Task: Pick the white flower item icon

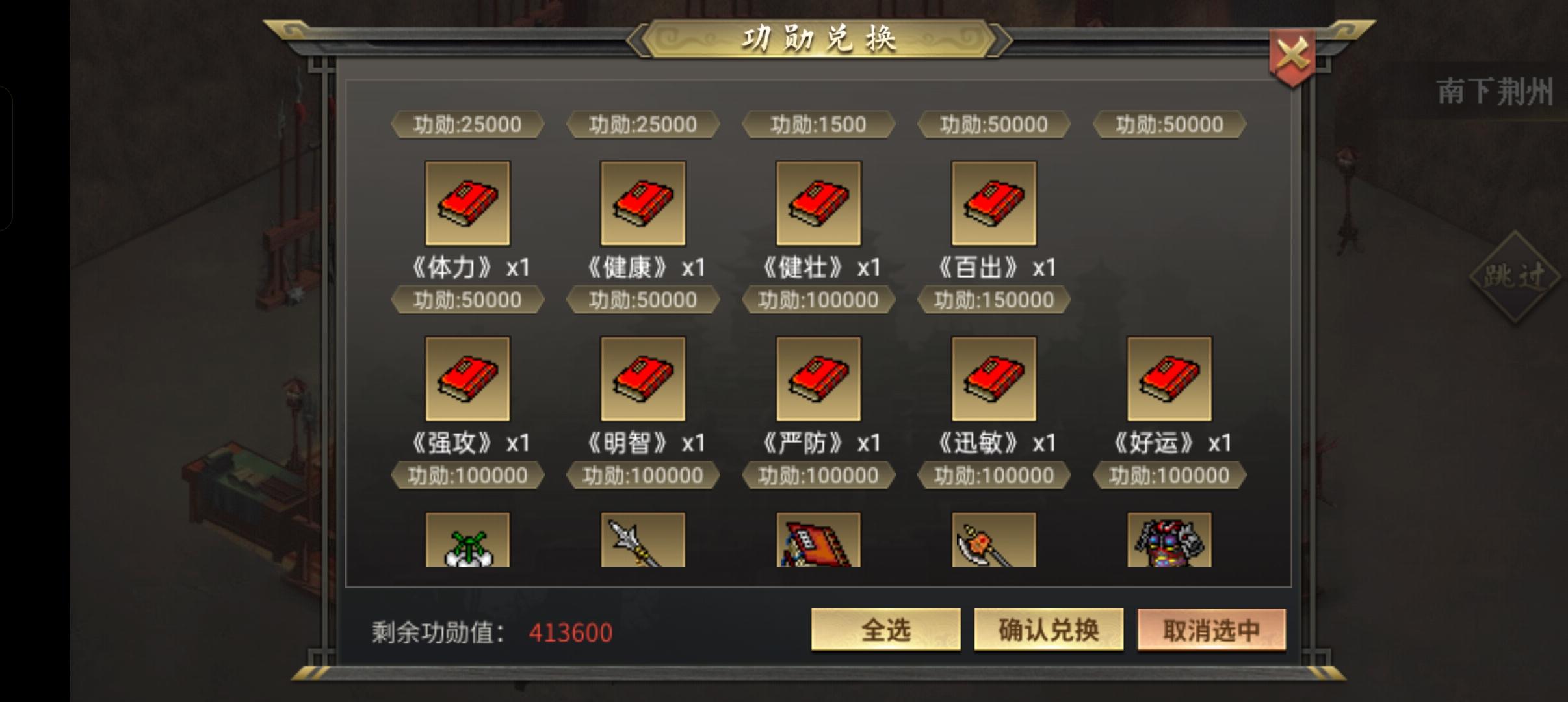Action: [x=467, y=539]
